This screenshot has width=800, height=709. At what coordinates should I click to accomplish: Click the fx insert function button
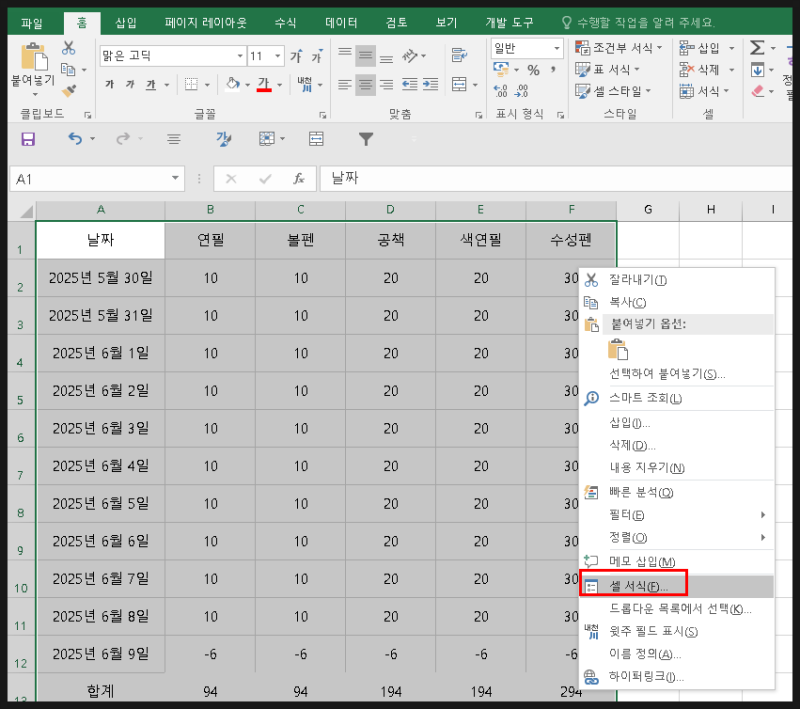pyautogui.click(x=298, y=179)
